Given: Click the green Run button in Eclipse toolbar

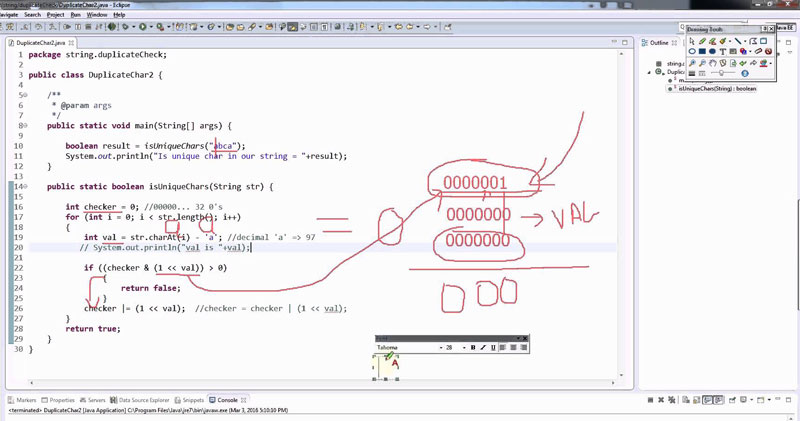Looking at the screenshot, I should coord(145,27).
